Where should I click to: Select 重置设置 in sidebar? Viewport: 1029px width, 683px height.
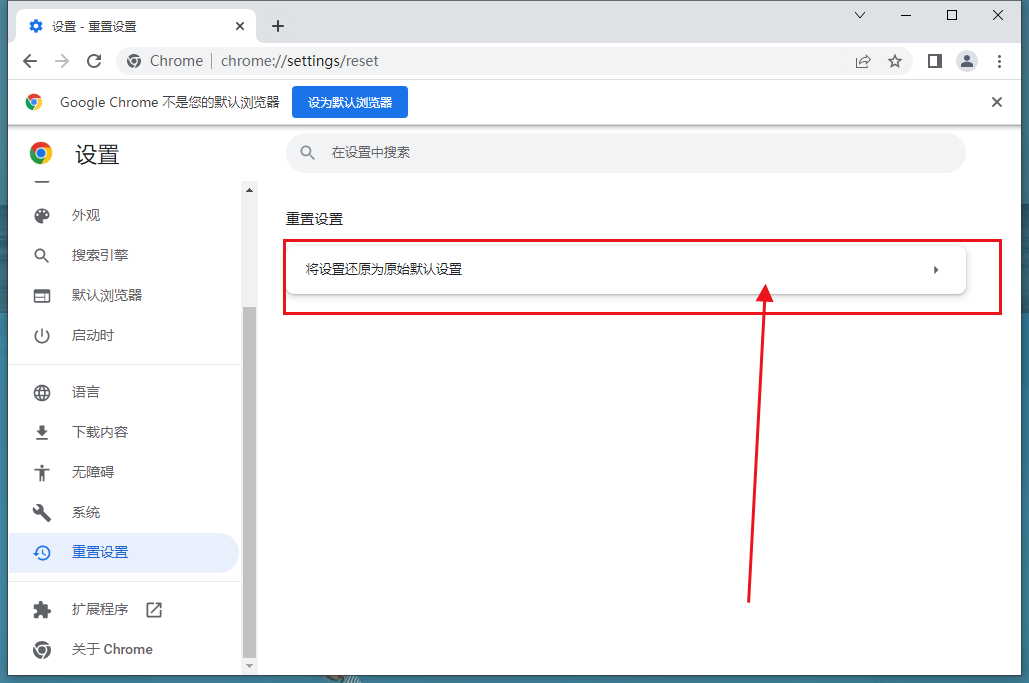[123, 552]
